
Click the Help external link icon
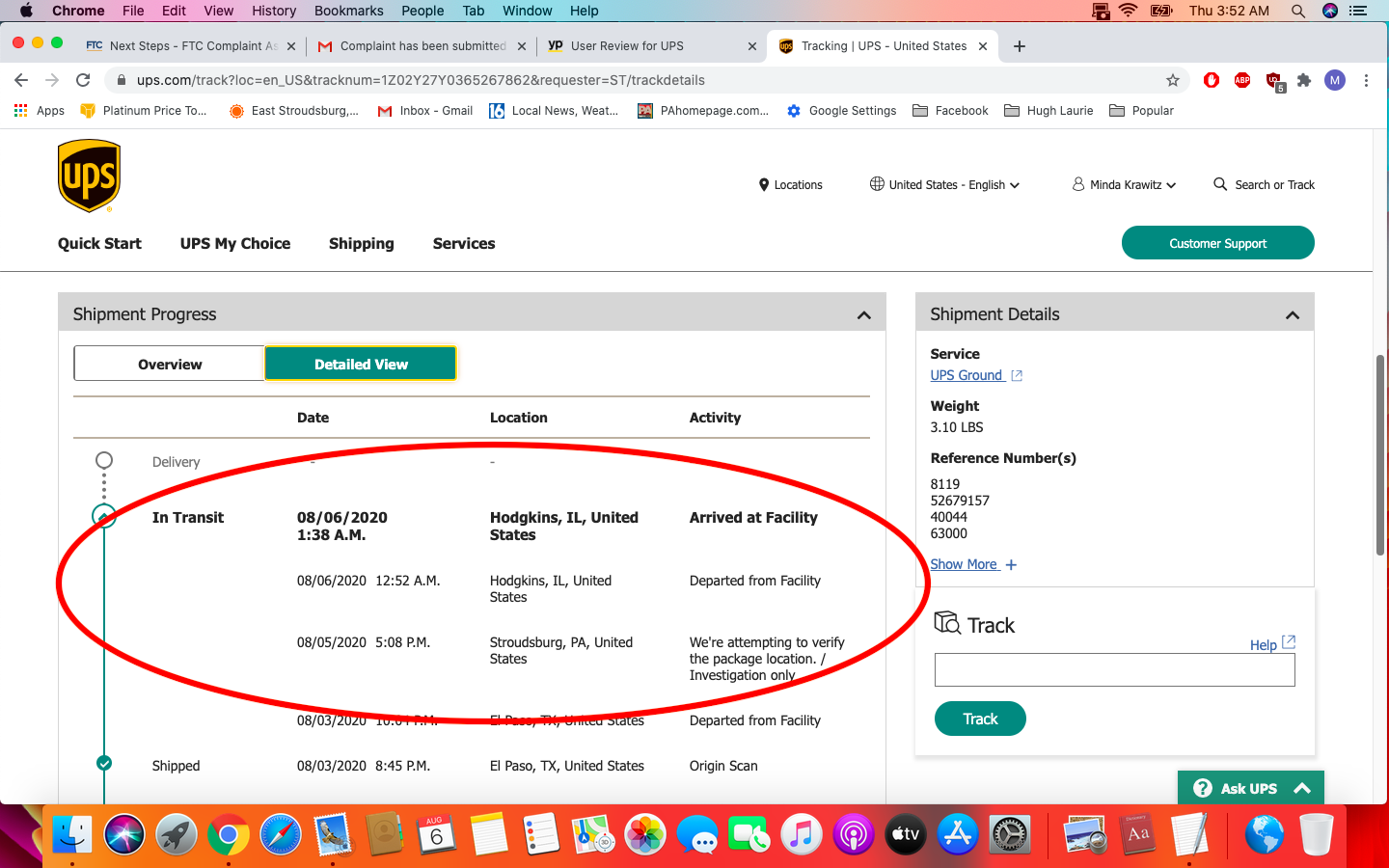(x=1289, y=641)
